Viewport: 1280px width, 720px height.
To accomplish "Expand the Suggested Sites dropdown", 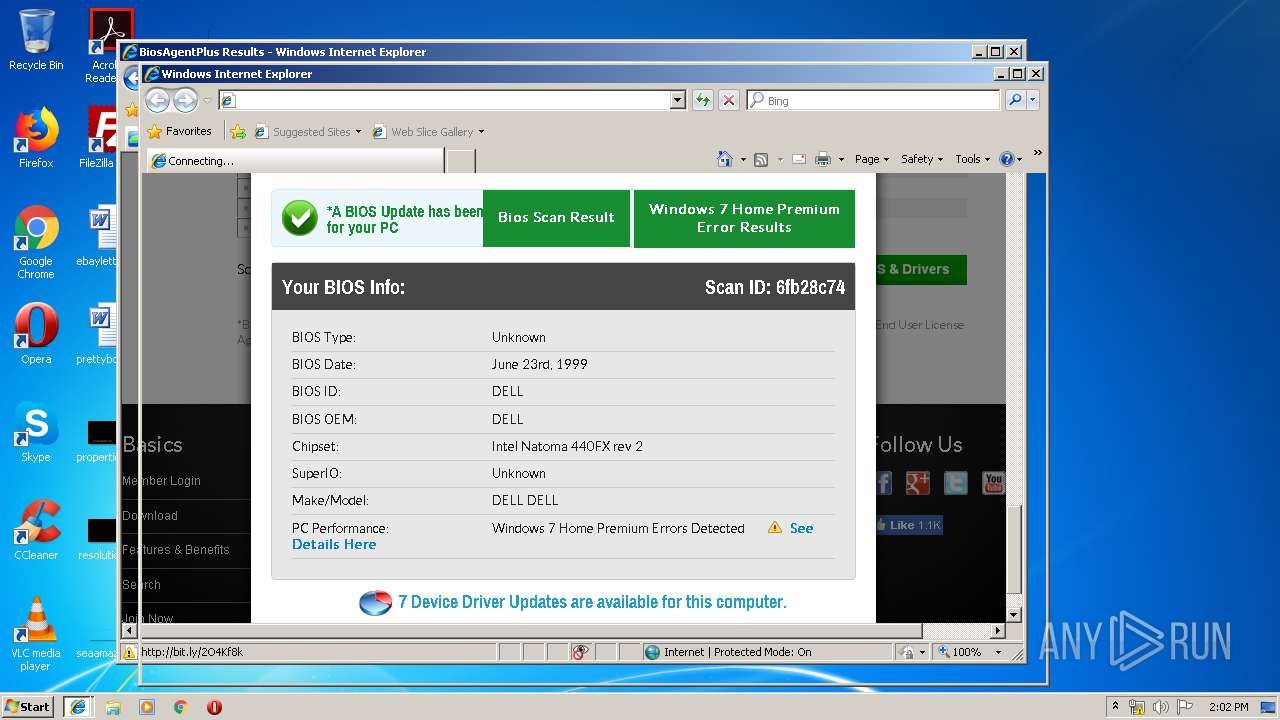I will point(358,132).
